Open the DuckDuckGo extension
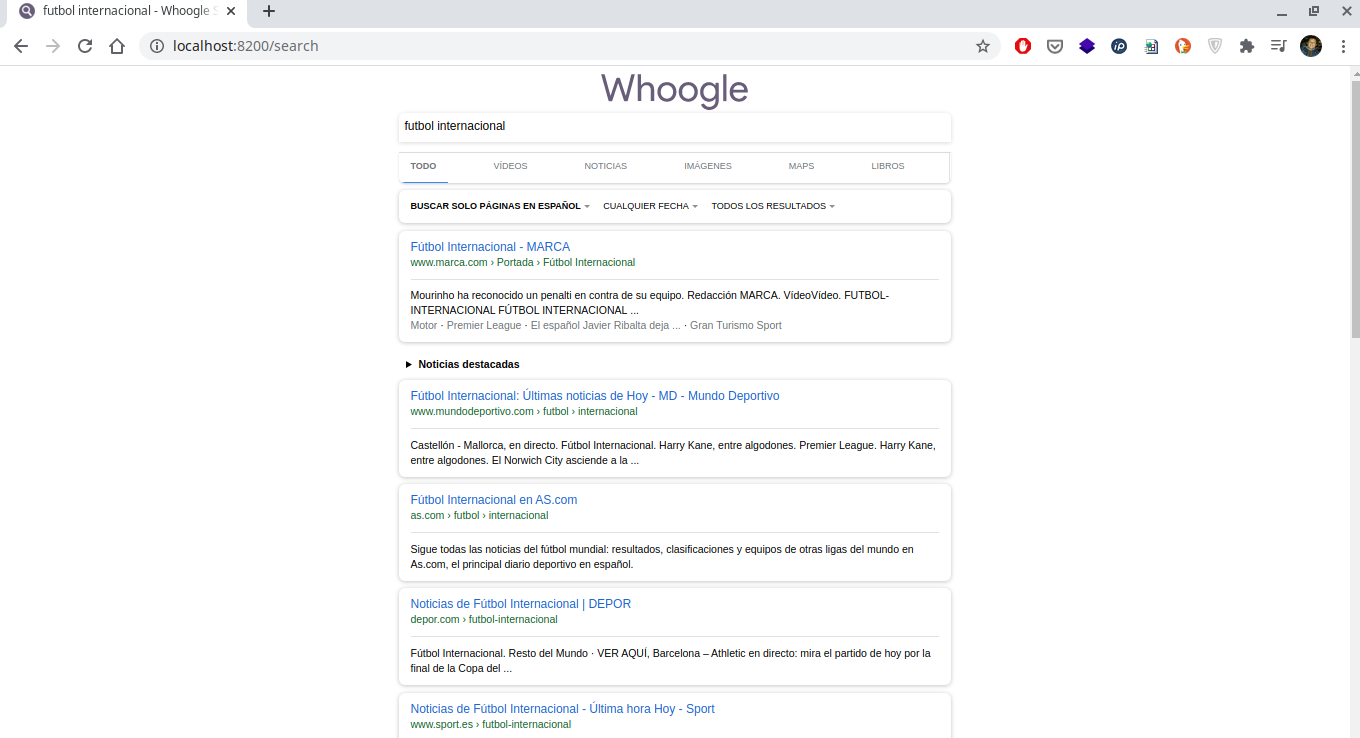Screen dimensions: 1360x738 [x=1183, y=46]
